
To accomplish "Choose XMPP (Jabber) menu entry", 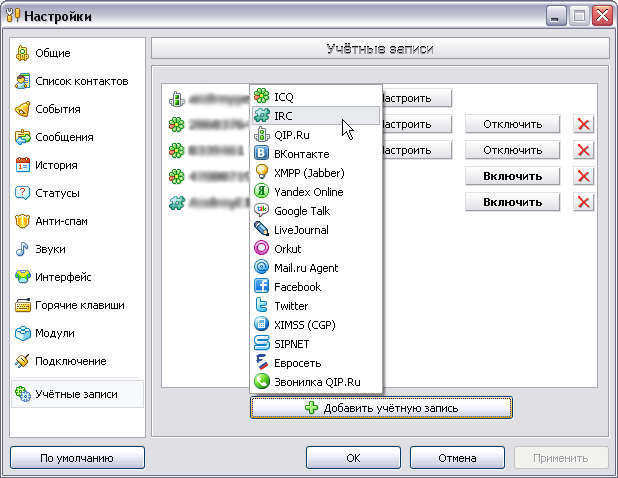I will [x=316, y=172].
